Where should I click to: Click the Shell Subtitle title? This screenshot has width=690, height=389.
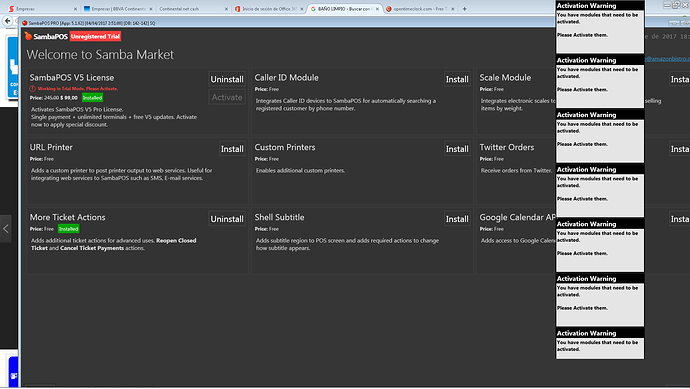279,217
